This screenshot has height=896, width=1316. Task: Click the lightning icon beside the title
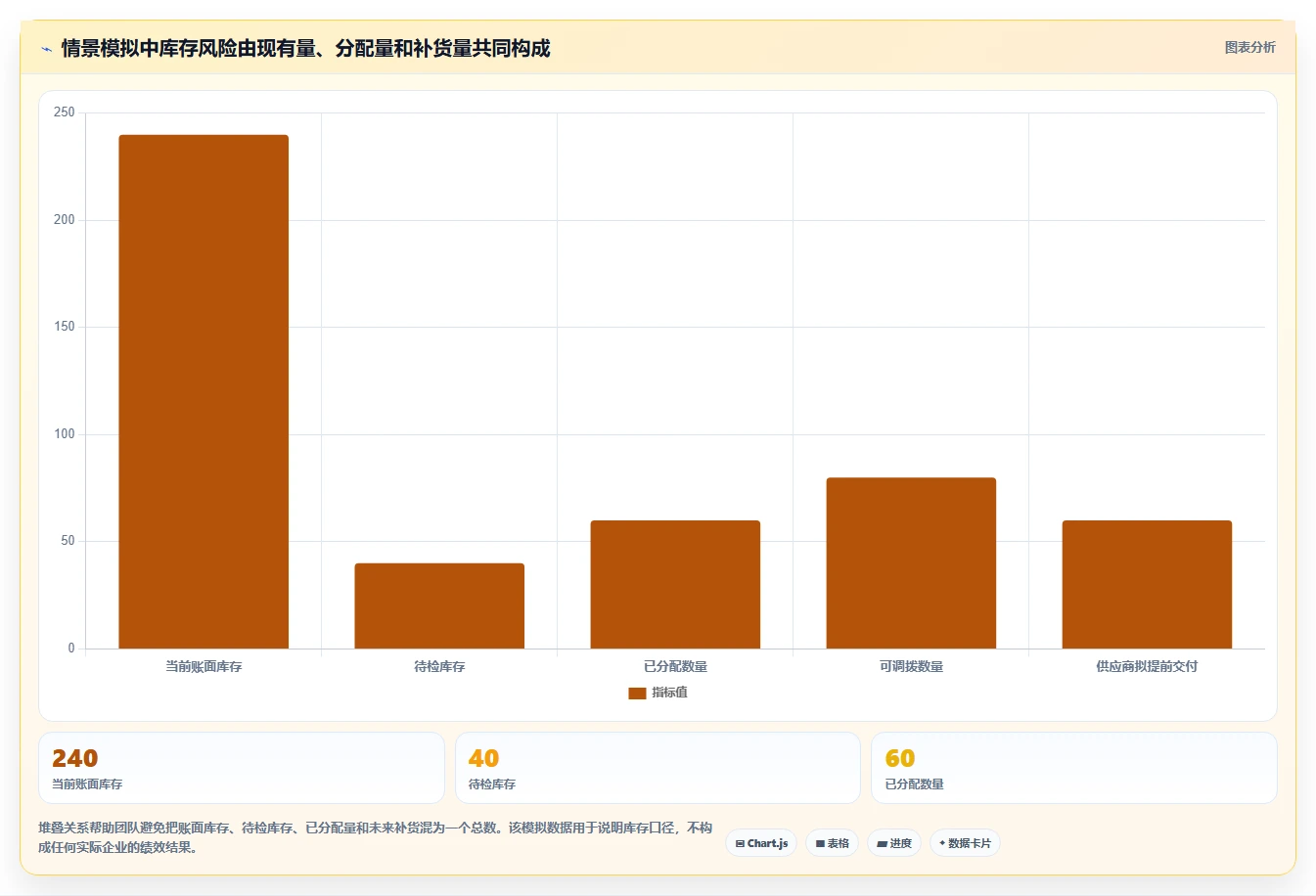[46, 49]
